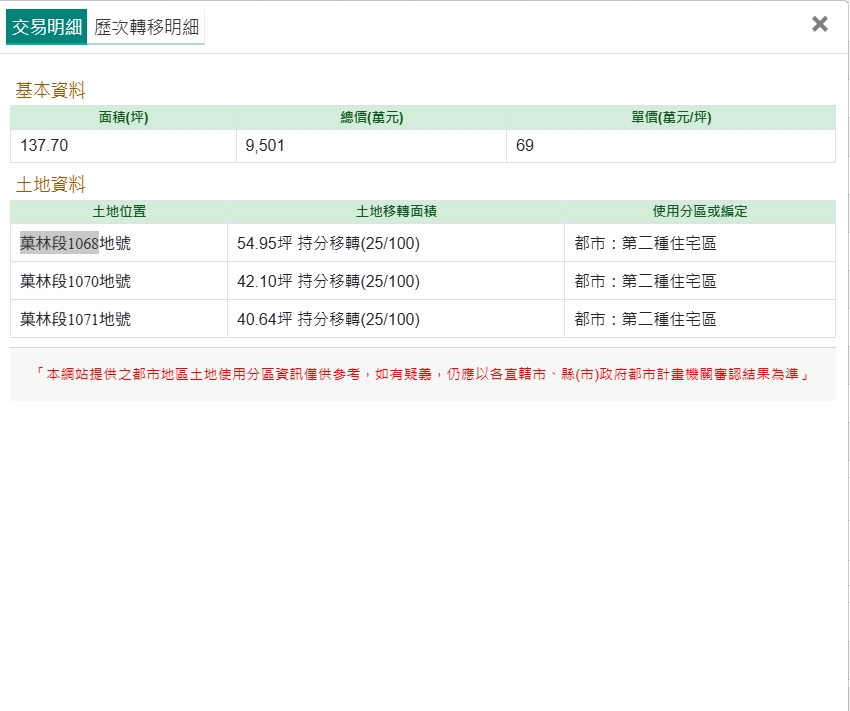This screenshot has height=711, width=850.
Task: Click the 面積(坪) column header
Action: click(123, 118)
